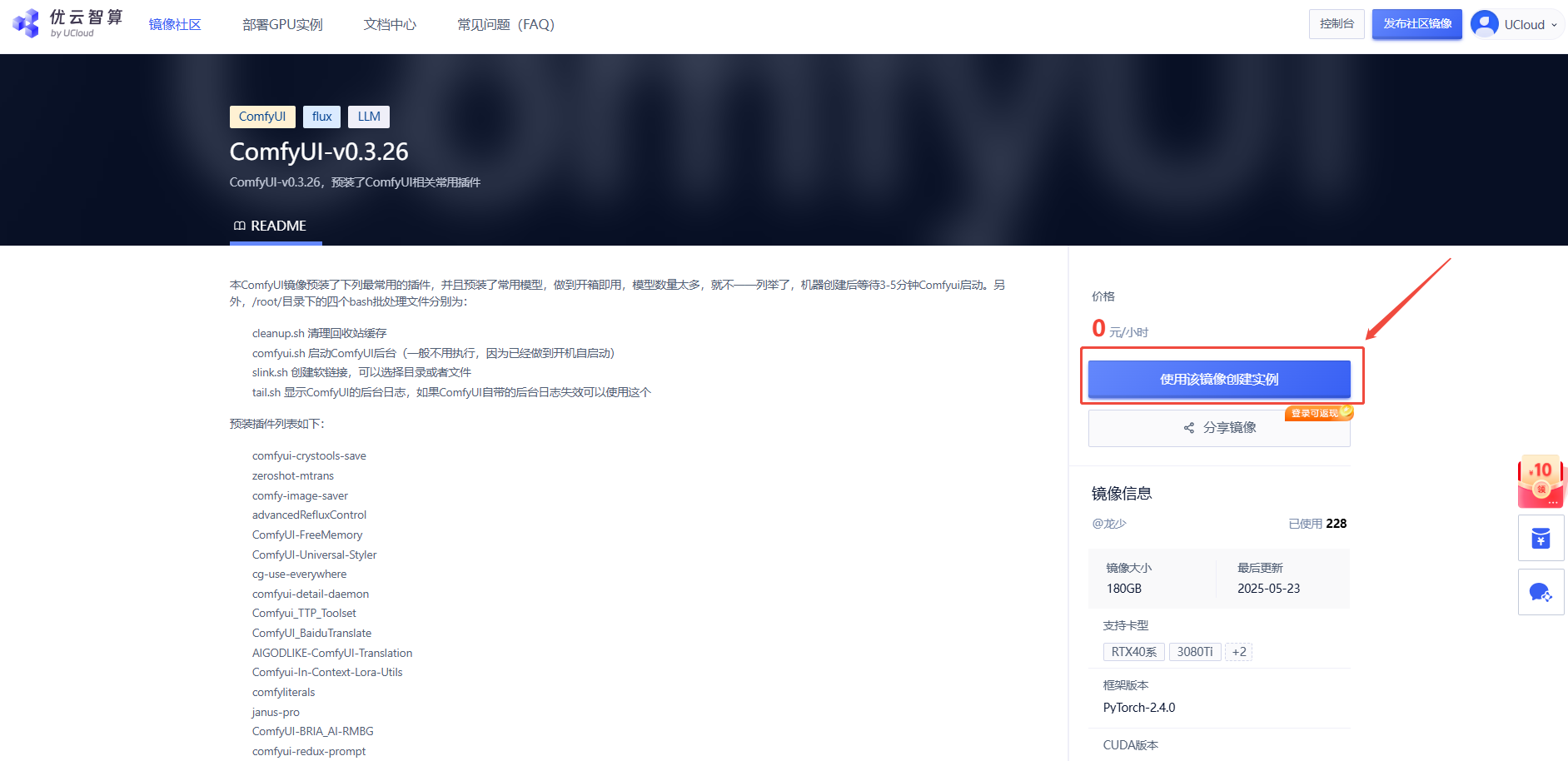Click the comfyliterals plugin entry
Screen dimensions: 1568x761
tap(284, 693)
